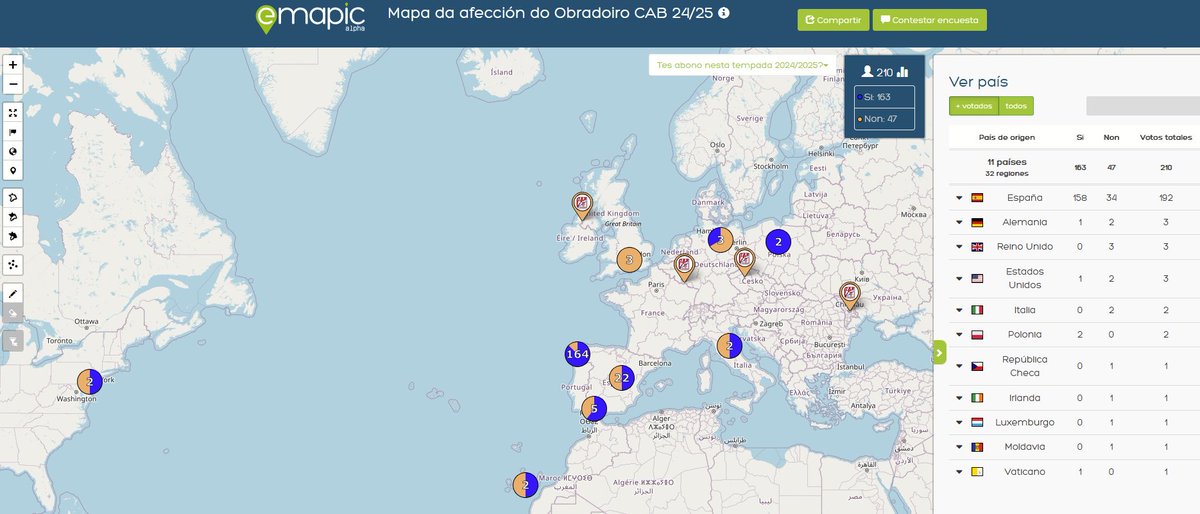Click the location pin tool icon
The height and width of the screenshot is (514, 1200).
13,171
